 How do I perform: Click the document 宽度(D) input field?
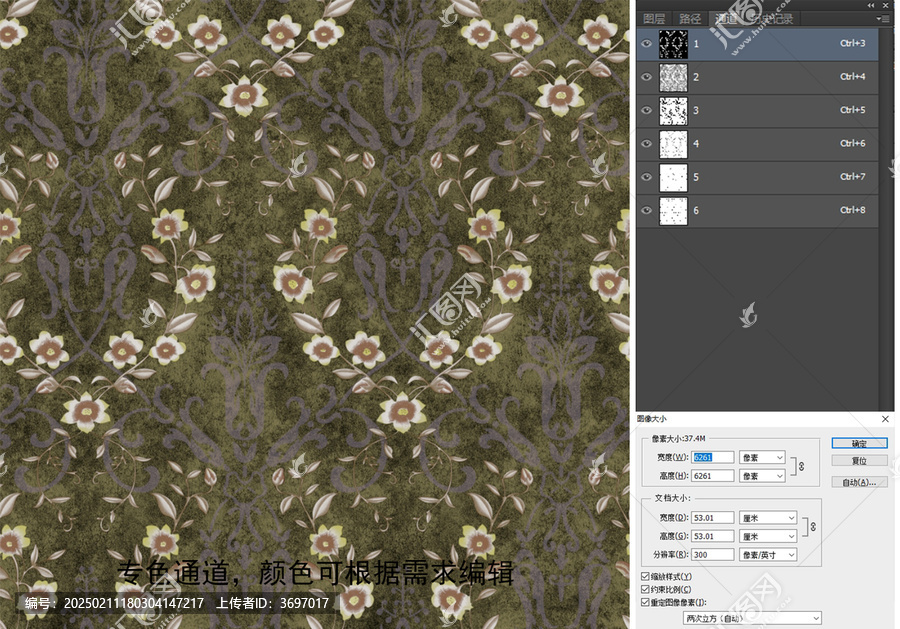click(x=712, y=518)
